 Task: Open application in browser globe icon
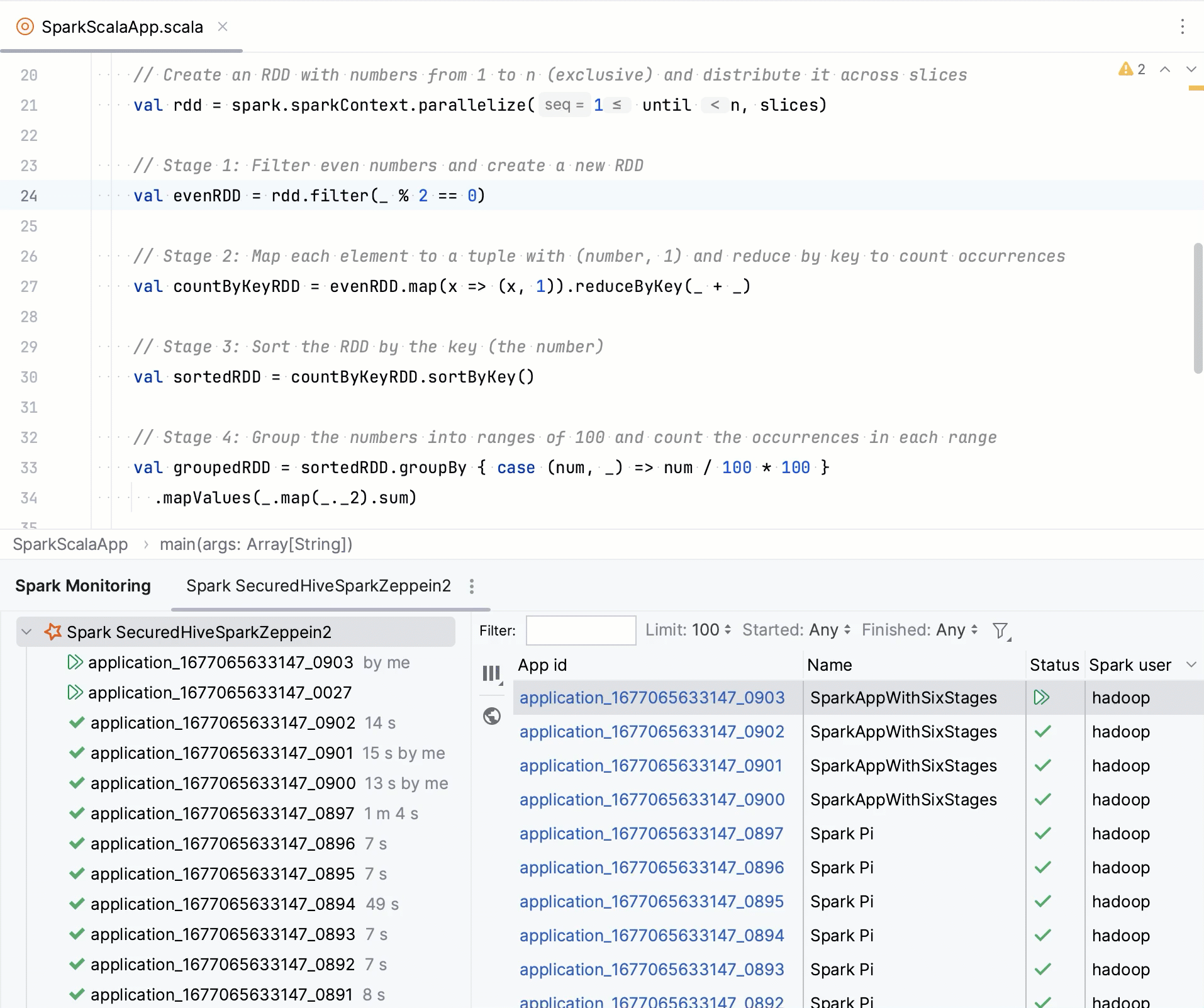point(492,716)
